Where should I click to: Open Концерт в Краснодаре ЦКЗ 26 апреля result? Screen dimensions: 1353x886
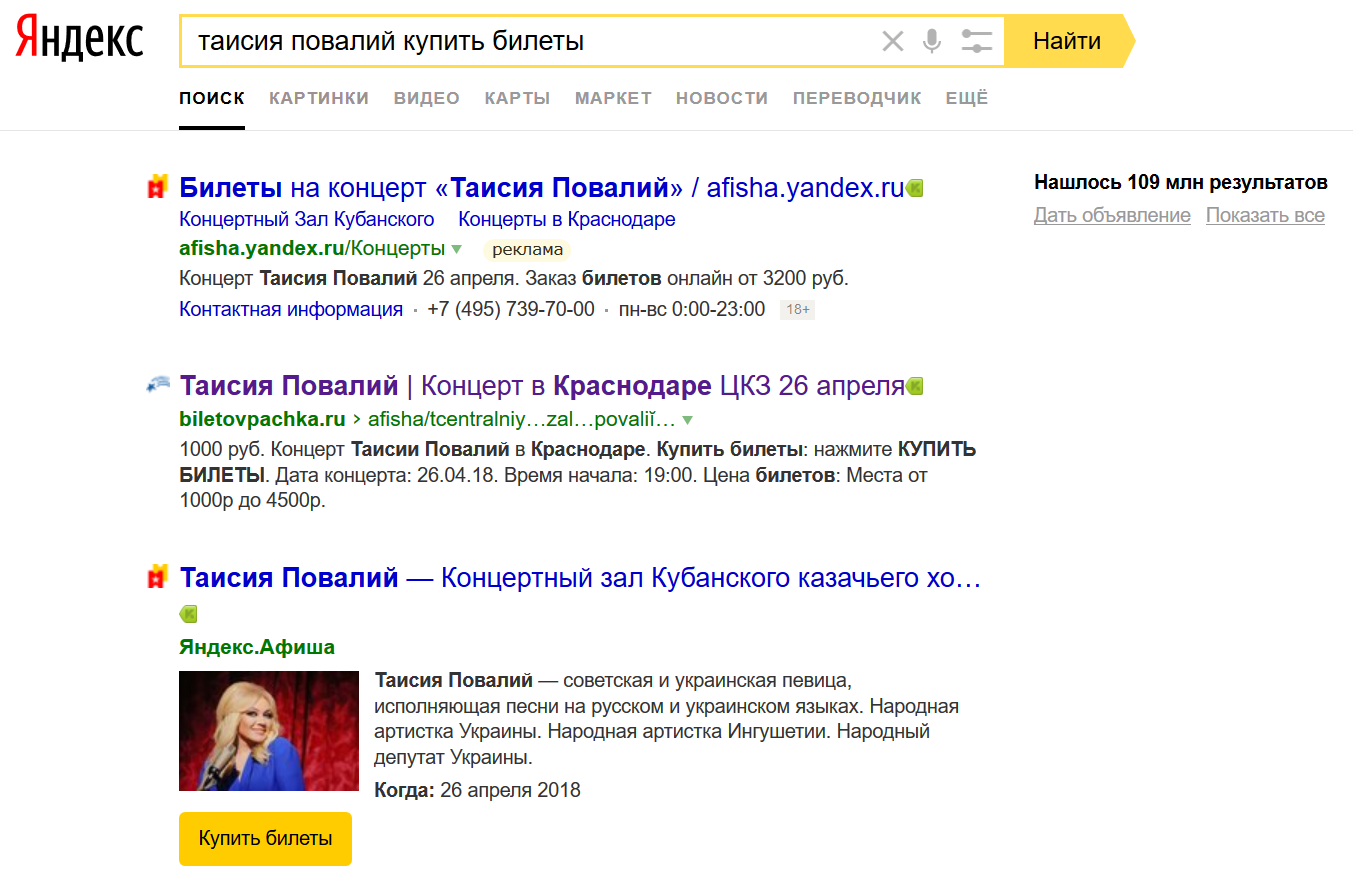(541, 385)
